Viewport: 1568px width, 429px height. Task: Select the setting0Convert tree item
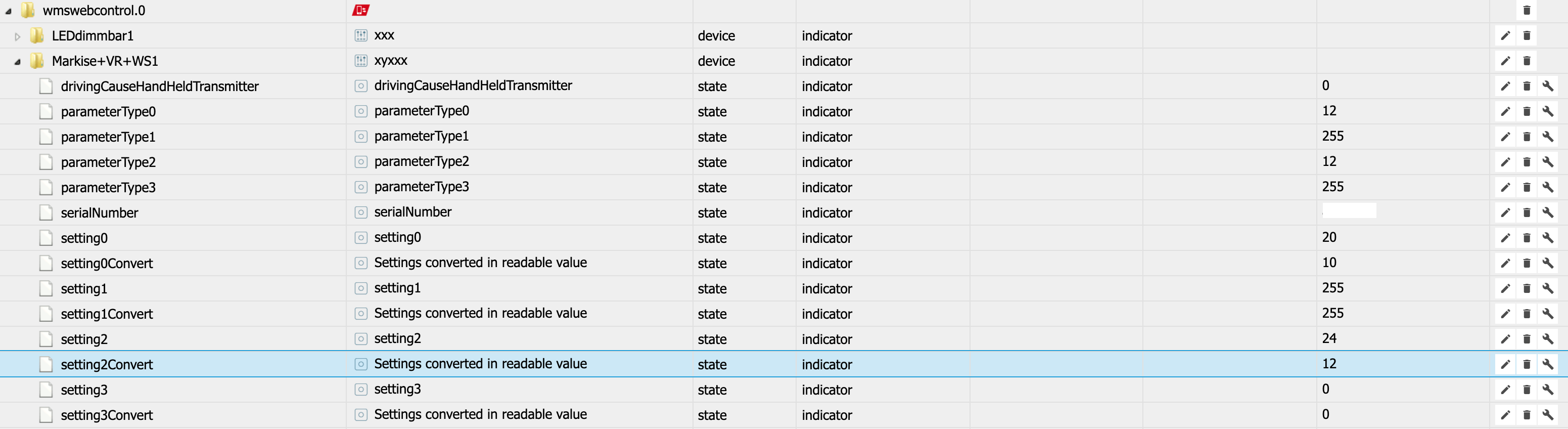[107, 263]
